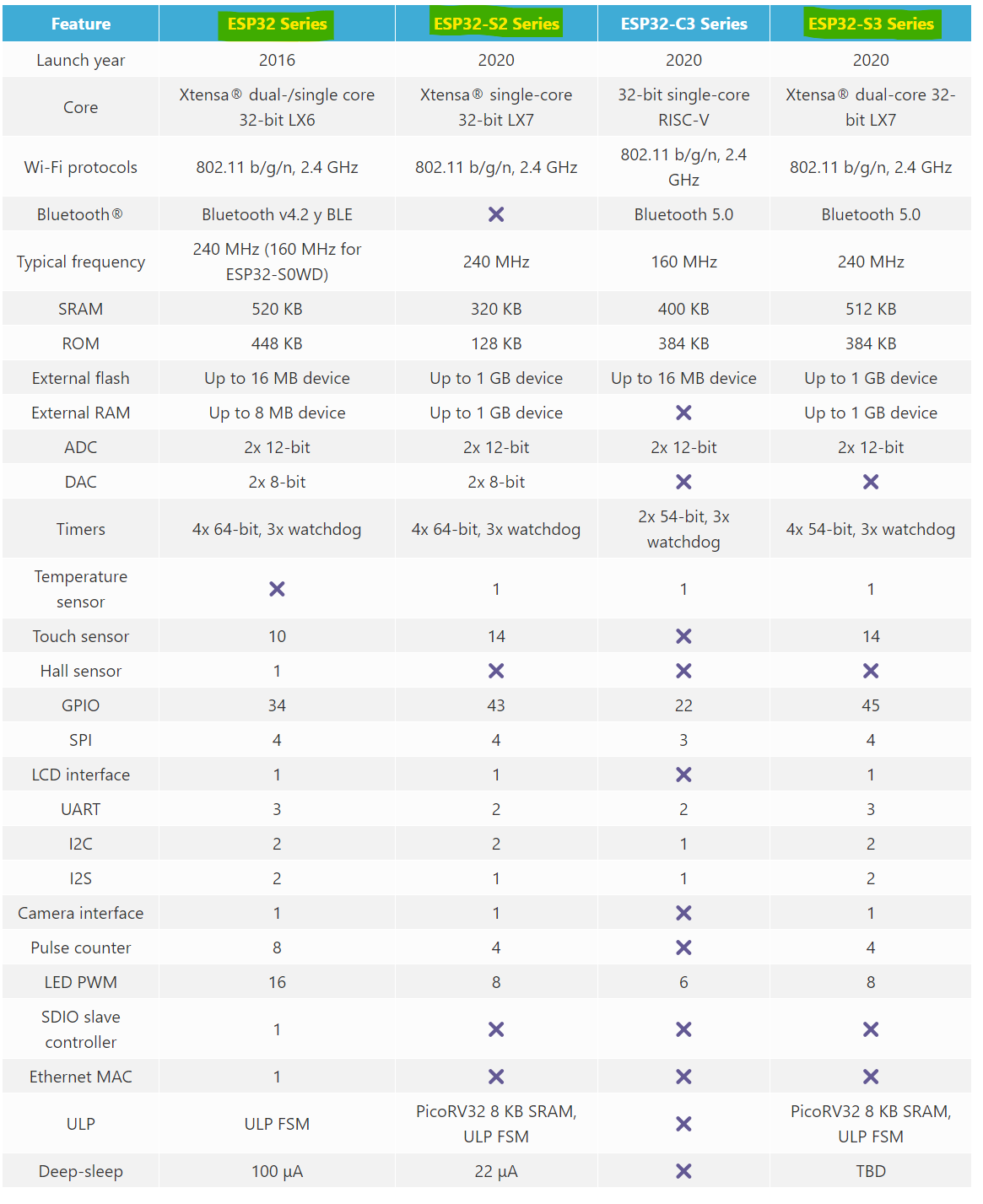Select the Wi-Fi protocols row label

click(81, 167)
